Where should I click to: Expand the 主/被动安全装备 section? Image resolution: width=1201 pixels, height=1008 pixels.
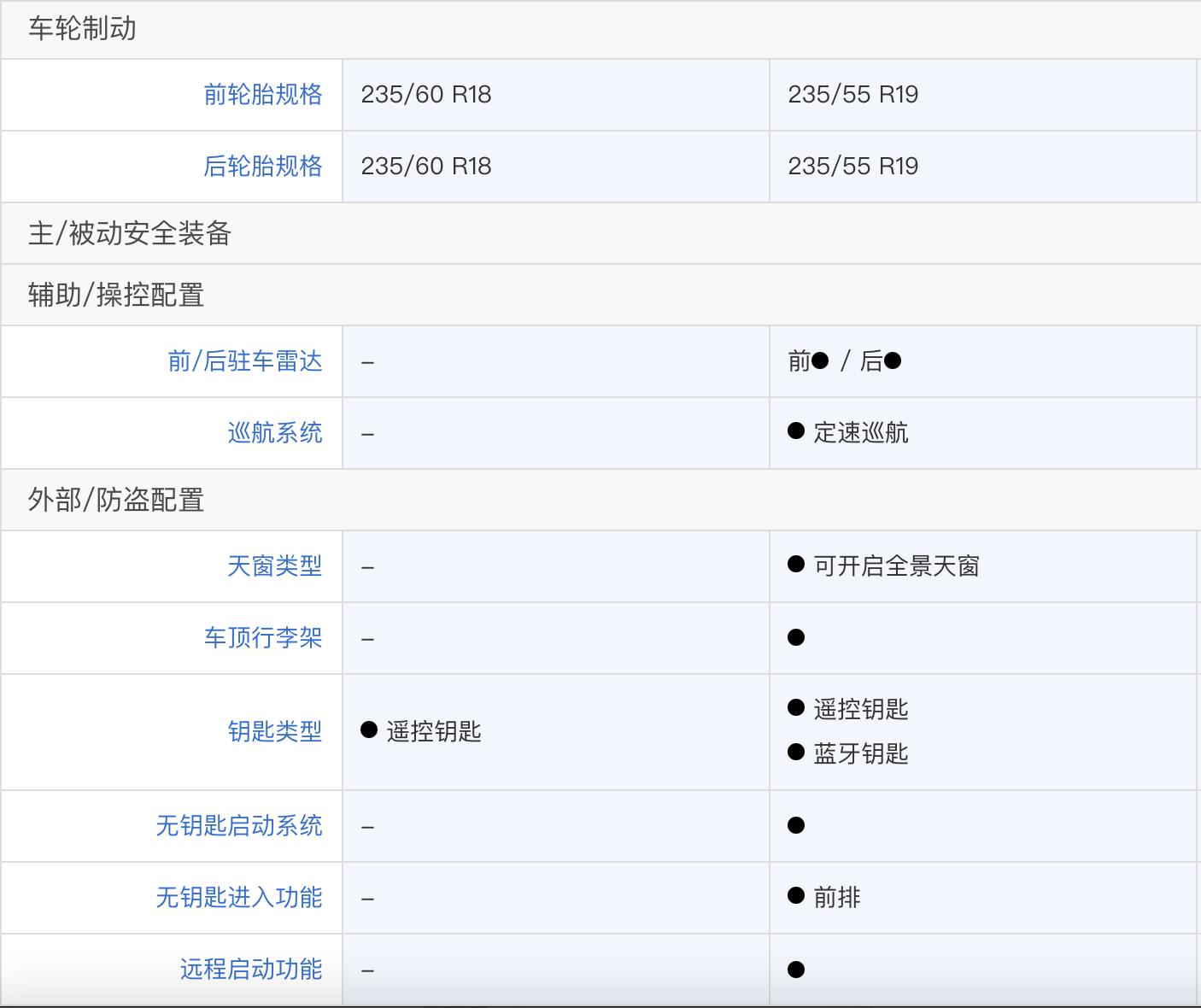pos(129,233)
